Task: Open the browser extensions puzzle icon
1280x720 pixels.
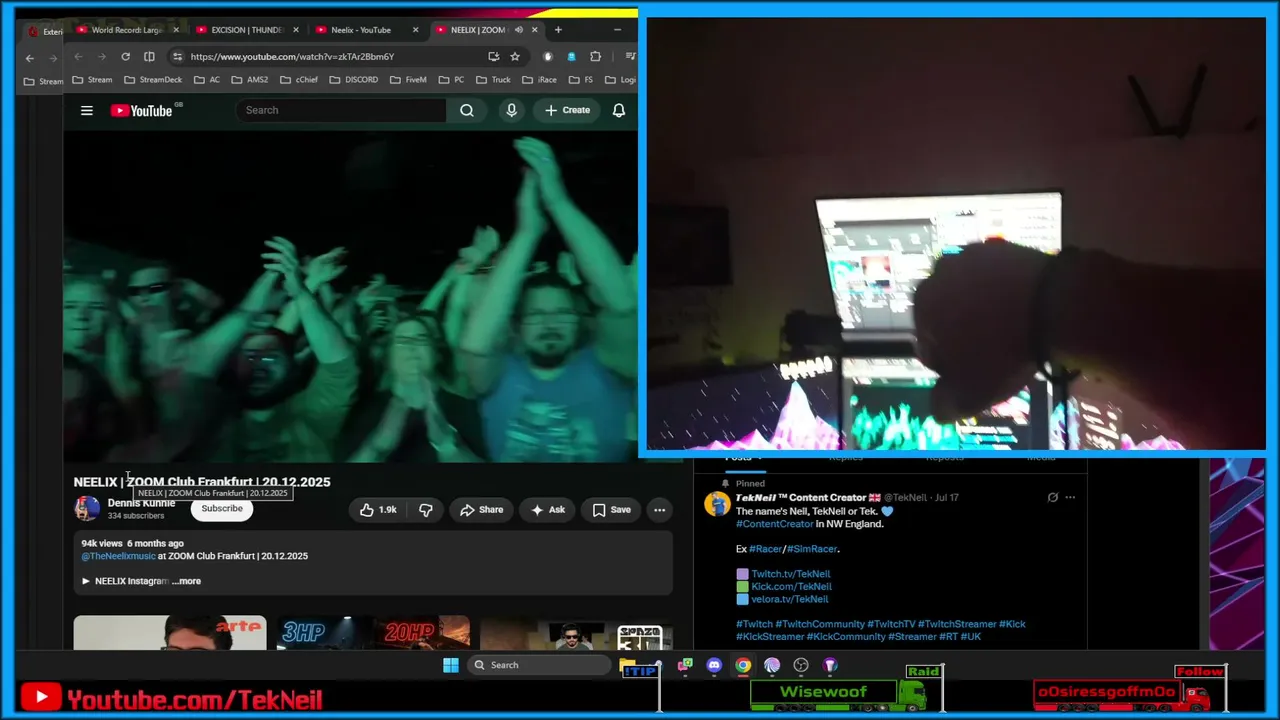Action: [596, 57]
